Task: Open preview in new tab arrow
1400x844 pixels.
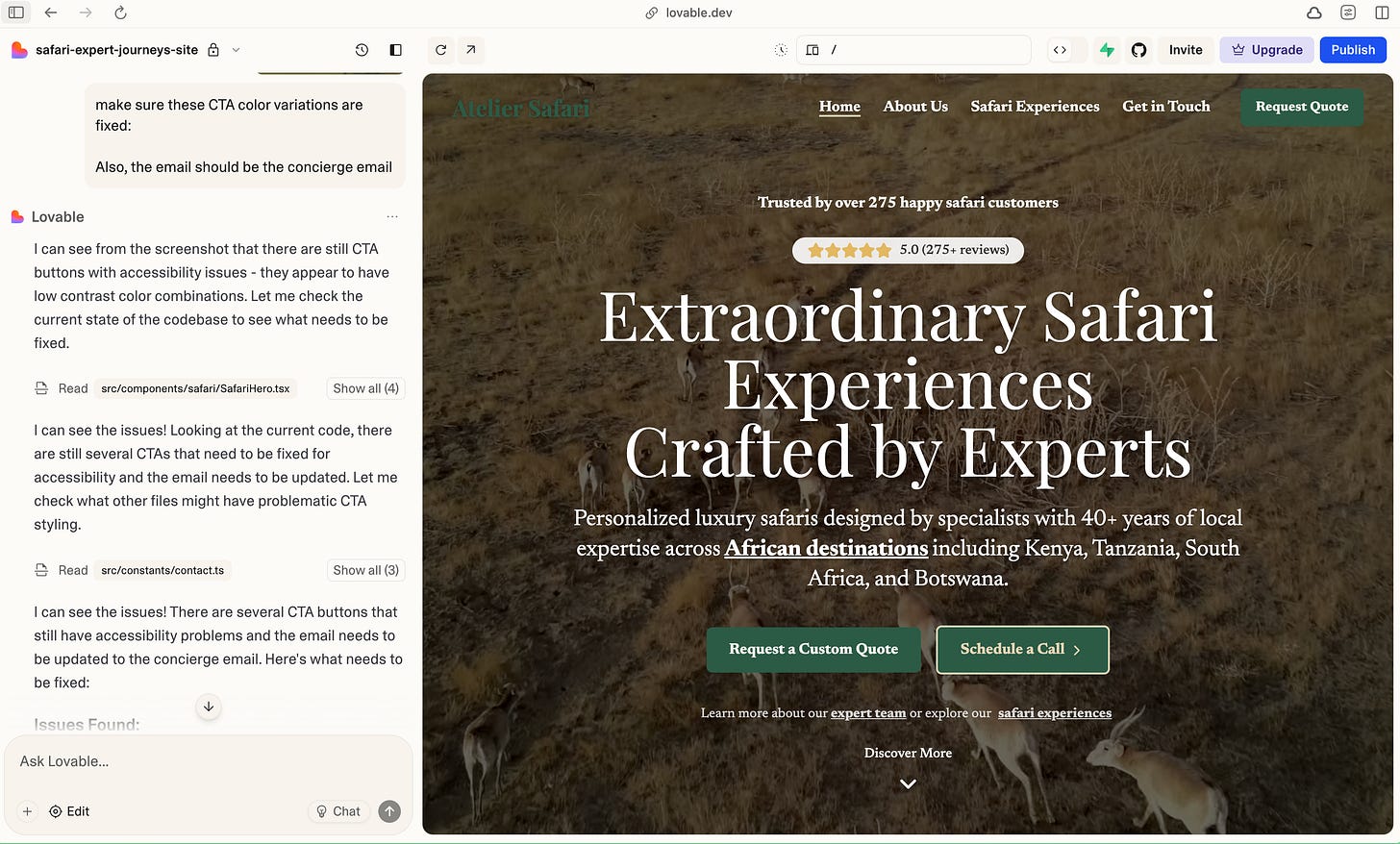Action: [471, 50]
